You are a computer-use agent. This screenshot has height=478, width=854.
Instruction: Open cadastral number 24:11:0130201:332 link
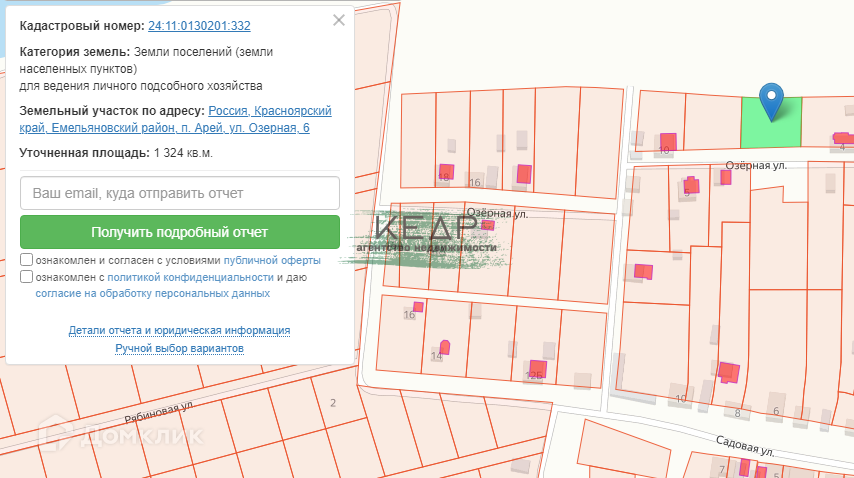(x=199, y=26)
